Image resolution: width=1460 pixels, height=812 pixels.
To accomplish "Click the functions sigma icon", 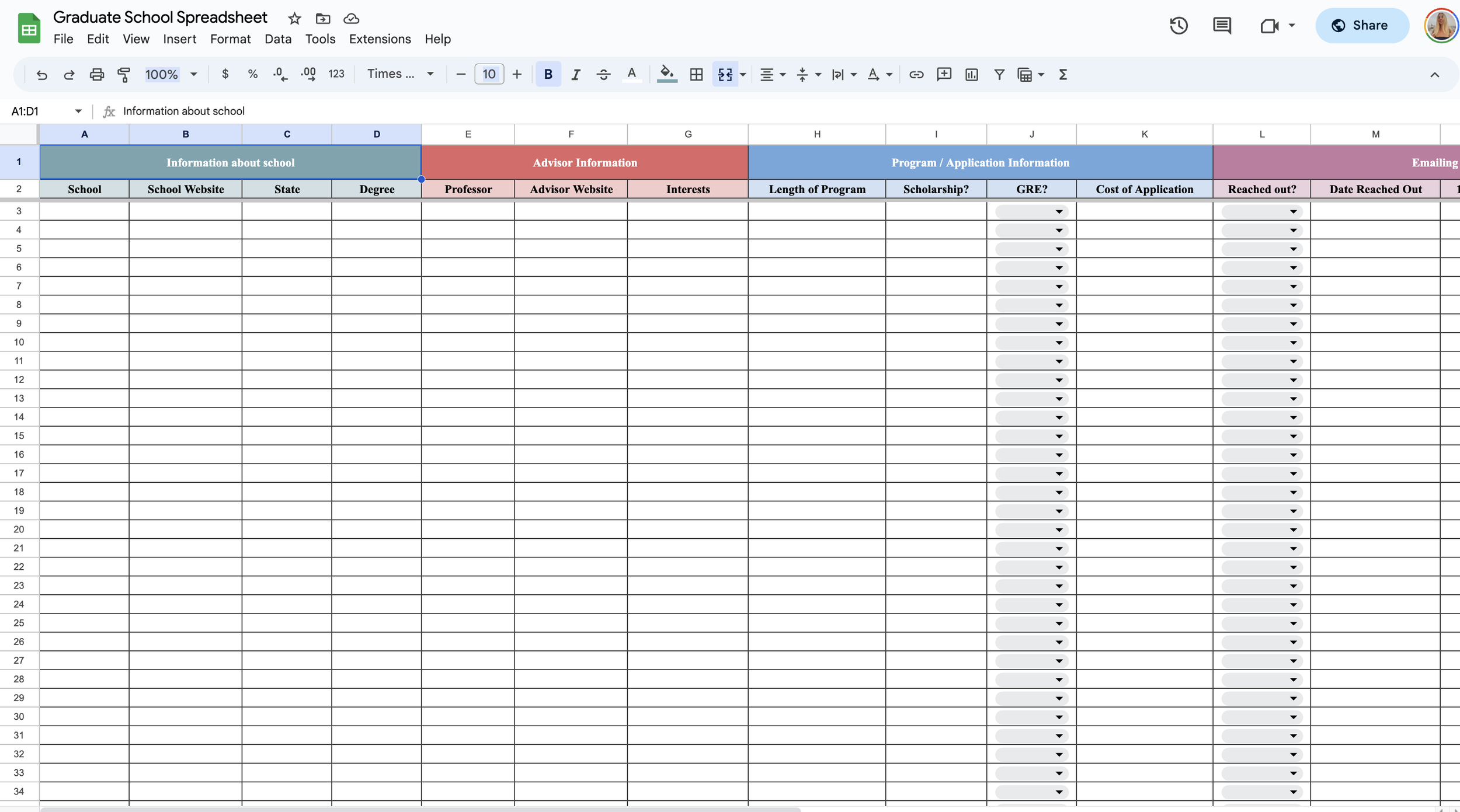I will [x=1063, y=74].
